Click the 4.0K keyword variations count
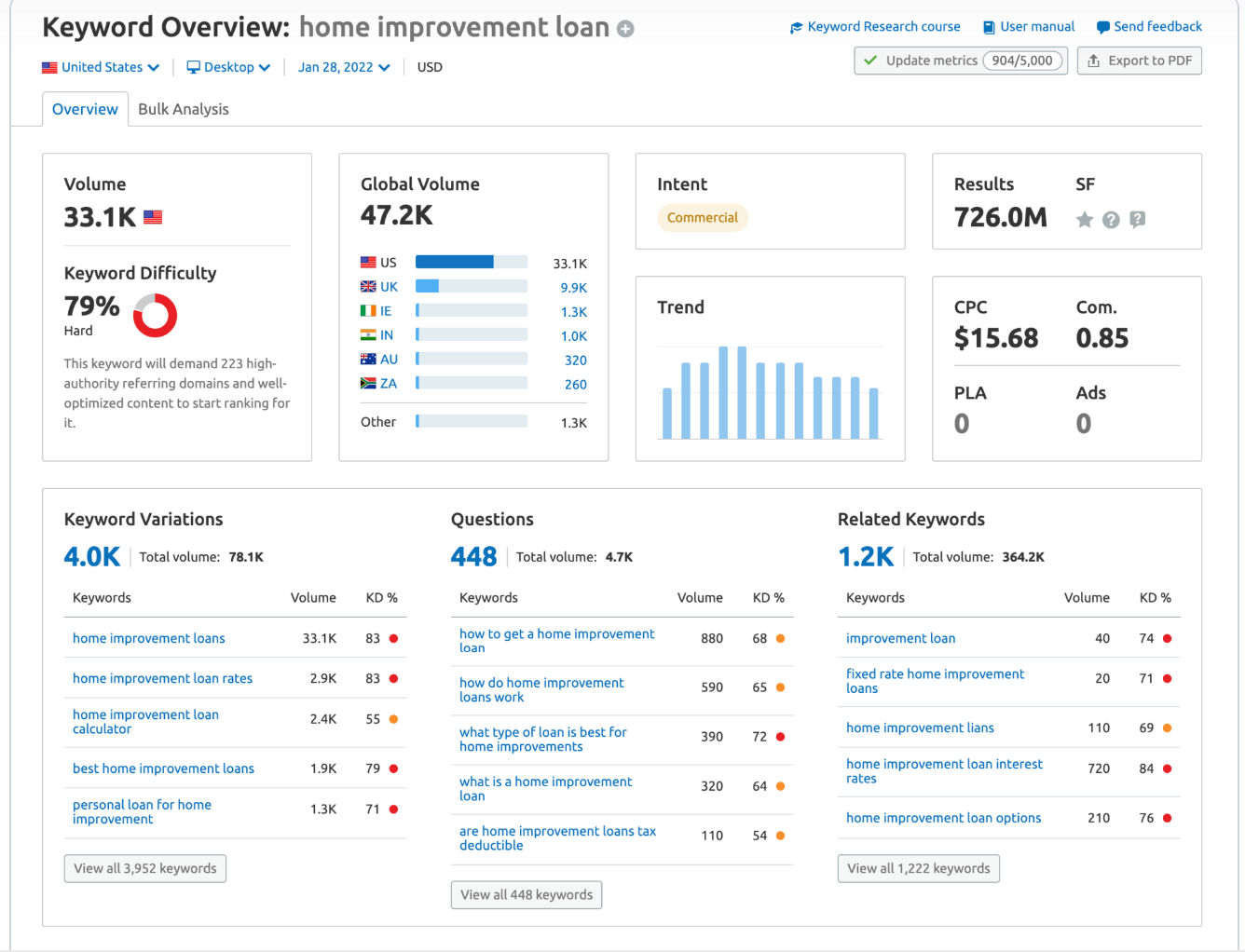1245x952 pixels. (92, 557)
